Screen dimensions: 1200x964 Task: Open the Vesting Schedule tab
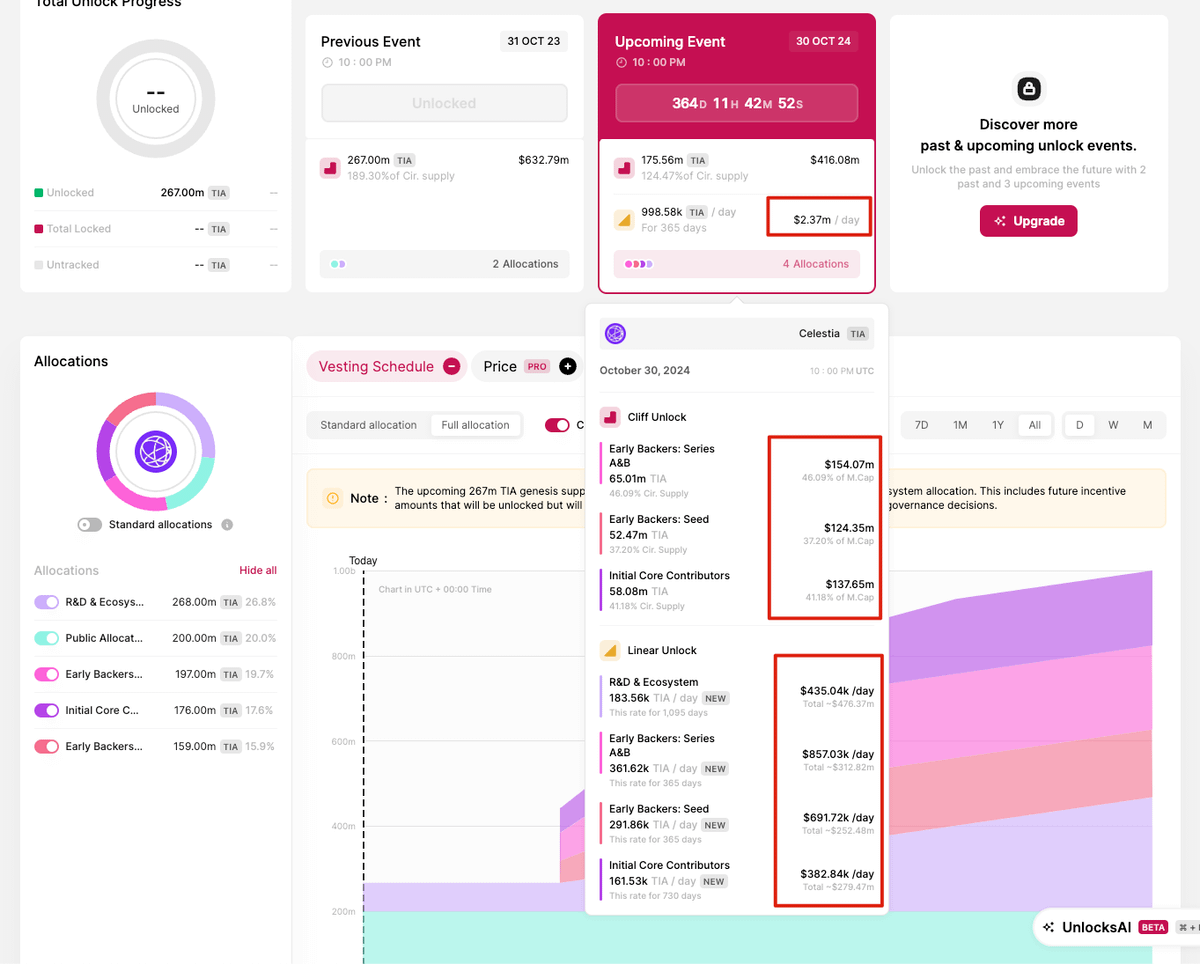pyautogui.click(x=385, y=367)
